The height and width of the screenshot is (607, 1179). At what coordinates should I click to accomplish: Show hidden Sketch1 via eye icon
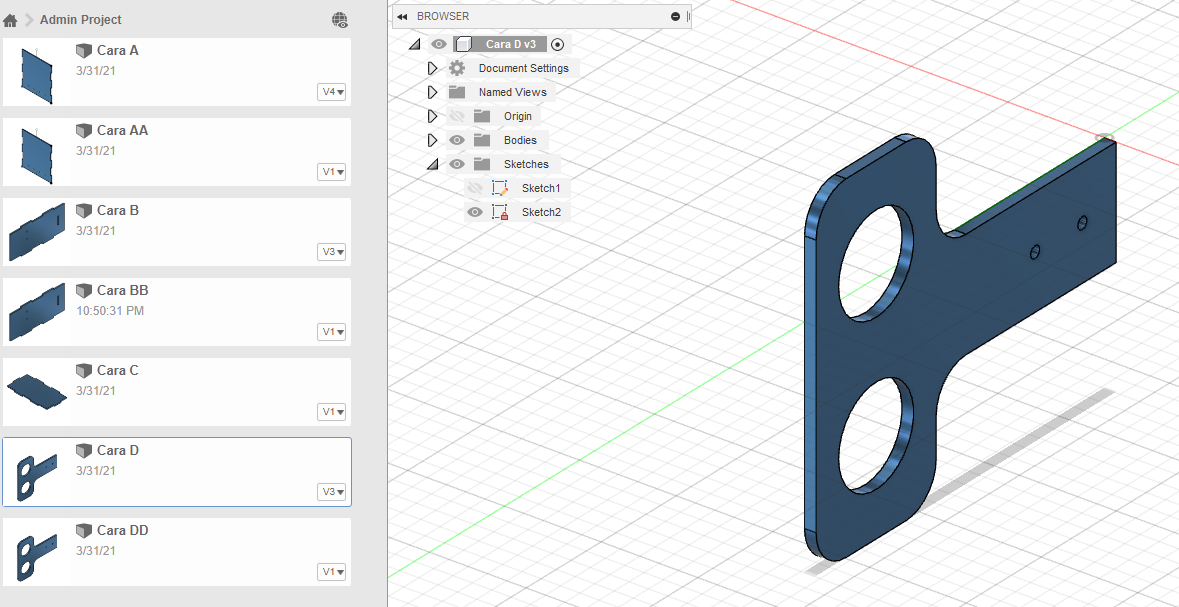click(474, 188)
